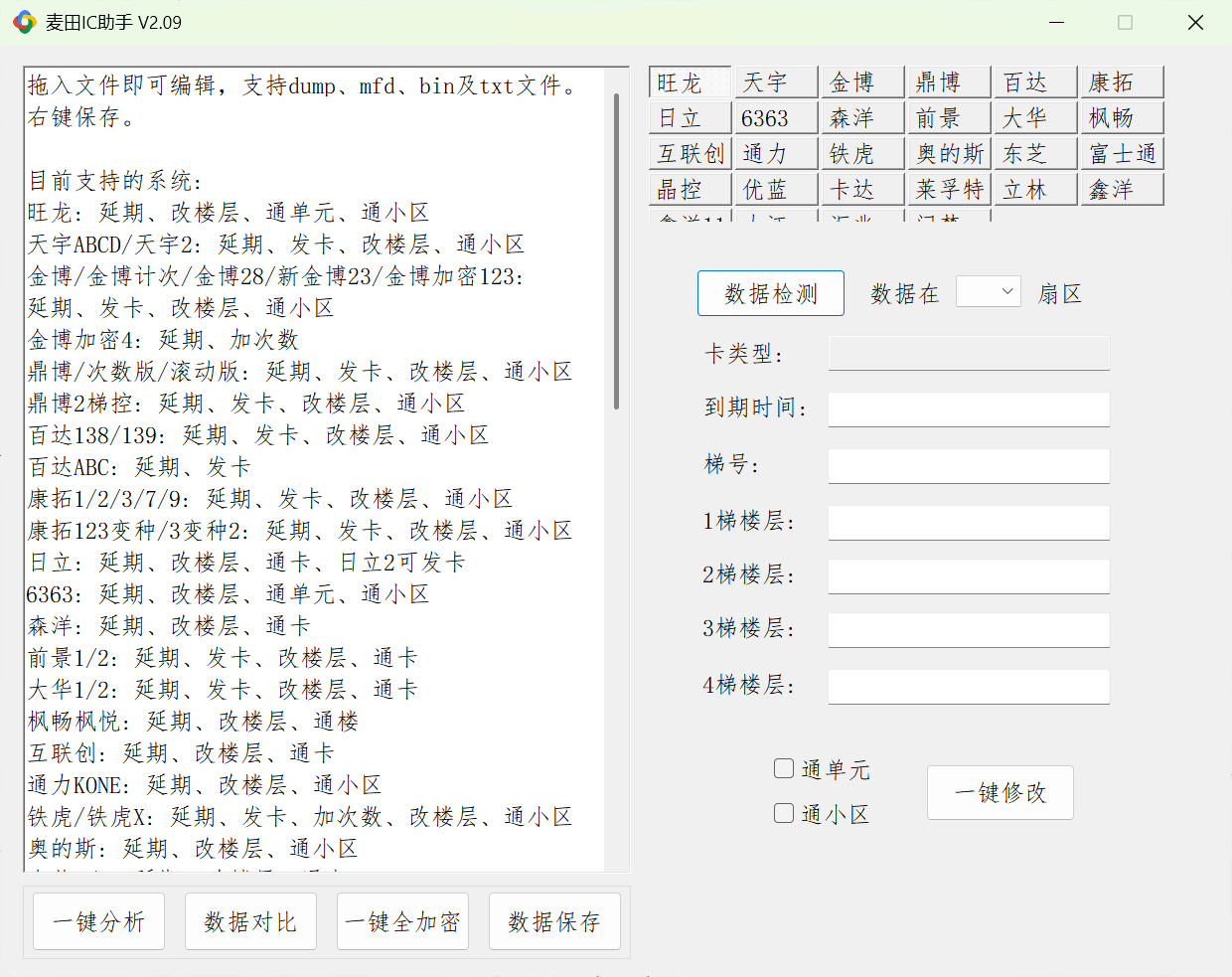Open the 富士通 tab
This screenshot has width=1232, height=977.
[1122, 154]
